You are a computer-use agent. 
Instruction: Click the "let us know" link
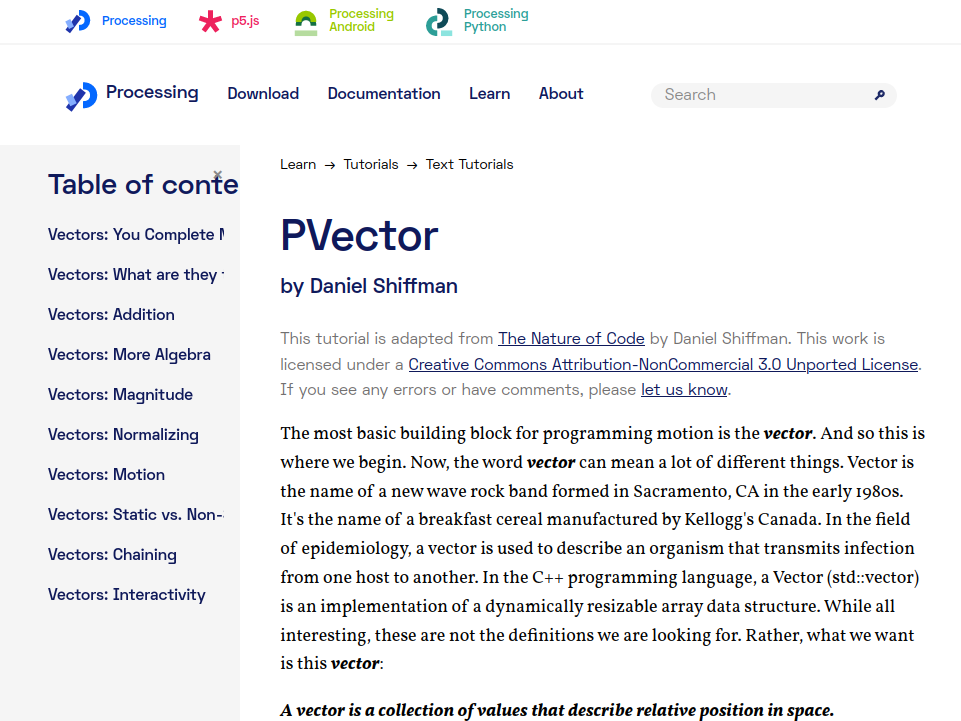click(x=684, y=390)
